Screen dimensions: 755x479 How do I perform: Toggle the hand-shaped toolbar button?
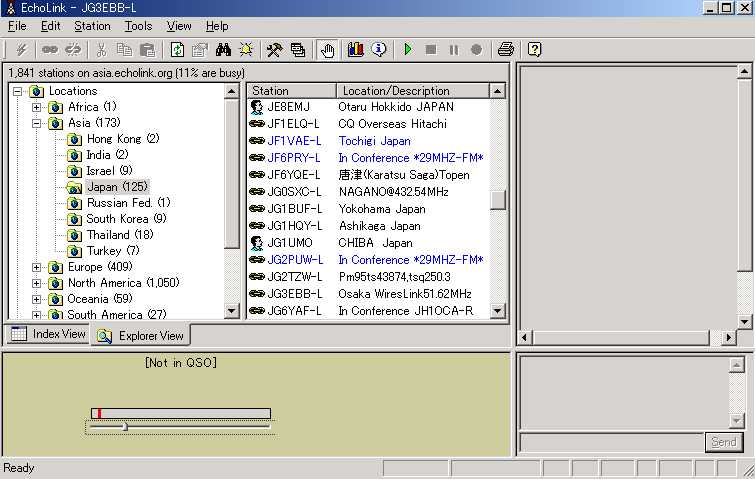[x=327, y=49]
